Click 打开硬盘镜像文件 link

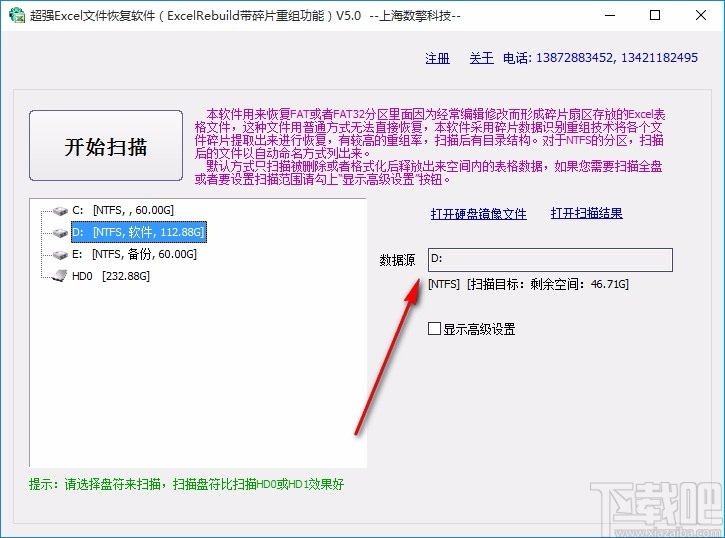(x=479, y=214)
